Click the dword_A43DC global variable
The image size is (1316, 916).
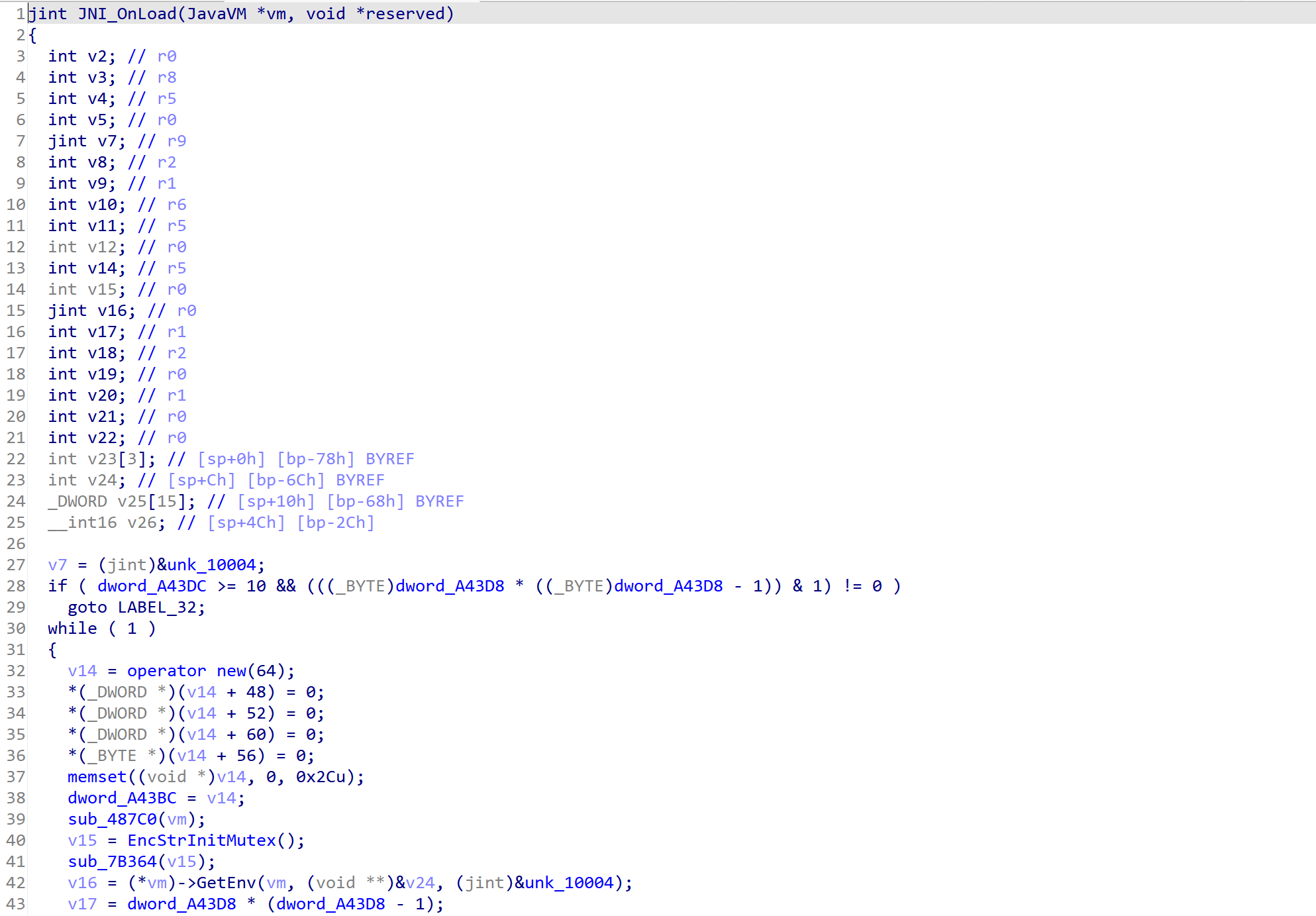[x=152, y=586]
